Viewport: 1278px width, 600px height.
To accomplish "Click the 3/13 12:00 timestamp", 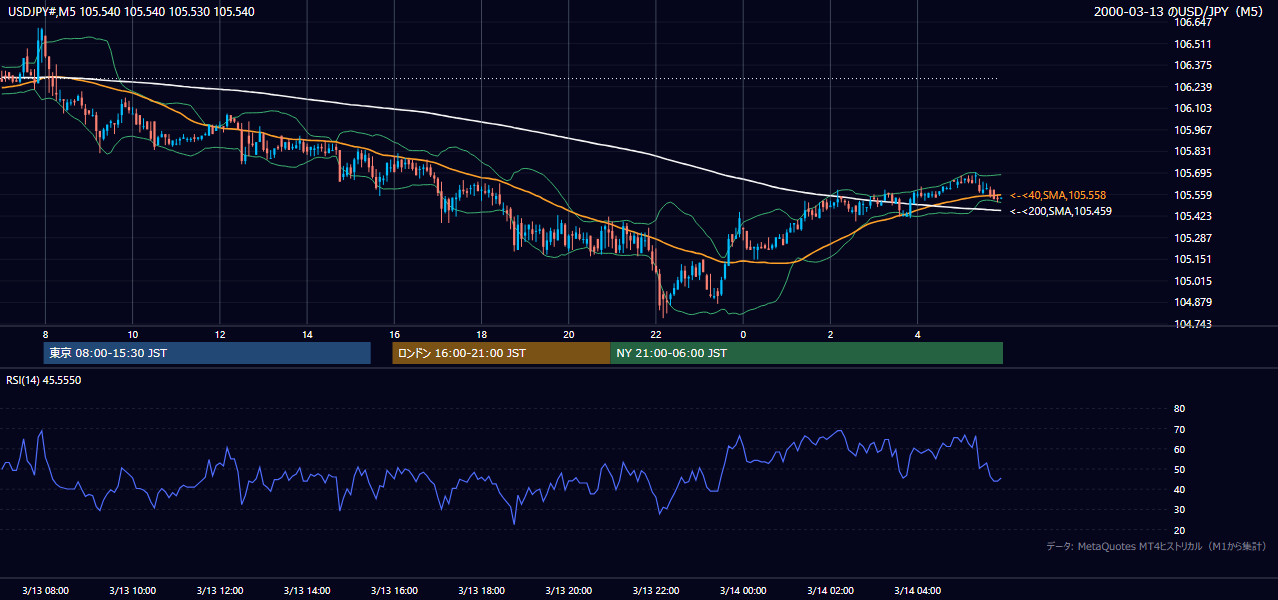I will pos(220,590).
